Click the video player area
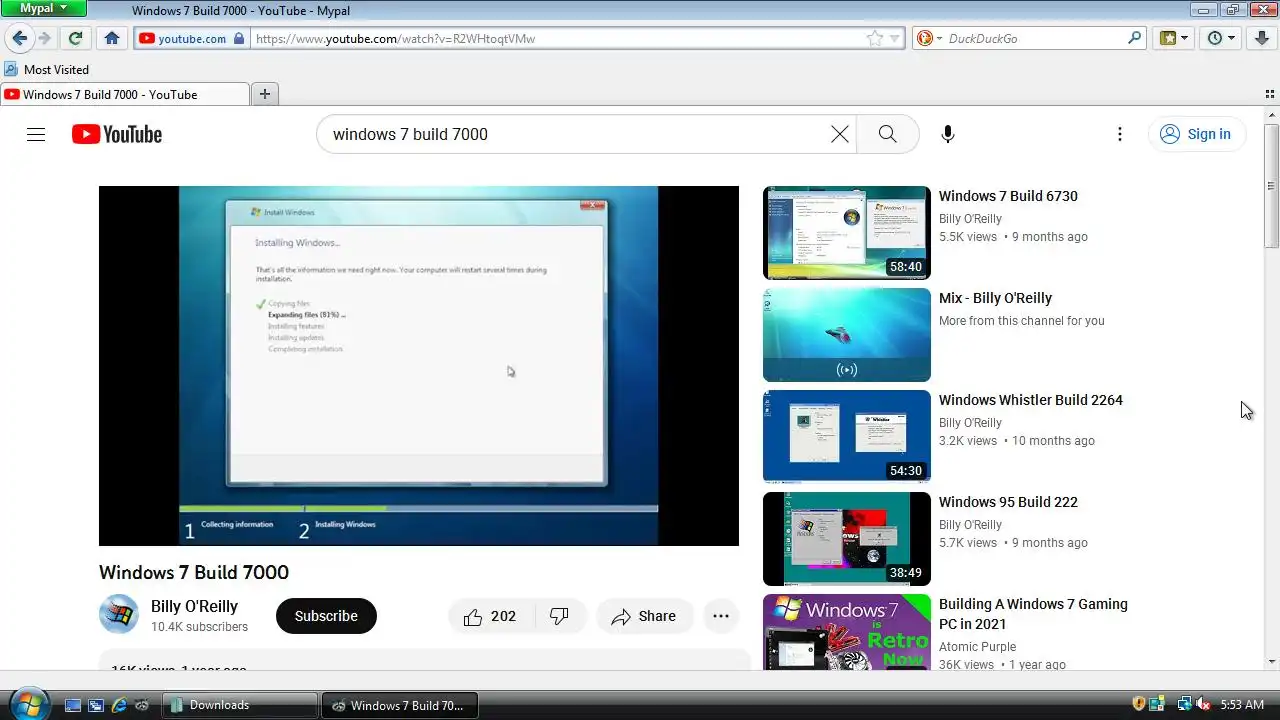 tap(419, 365)
